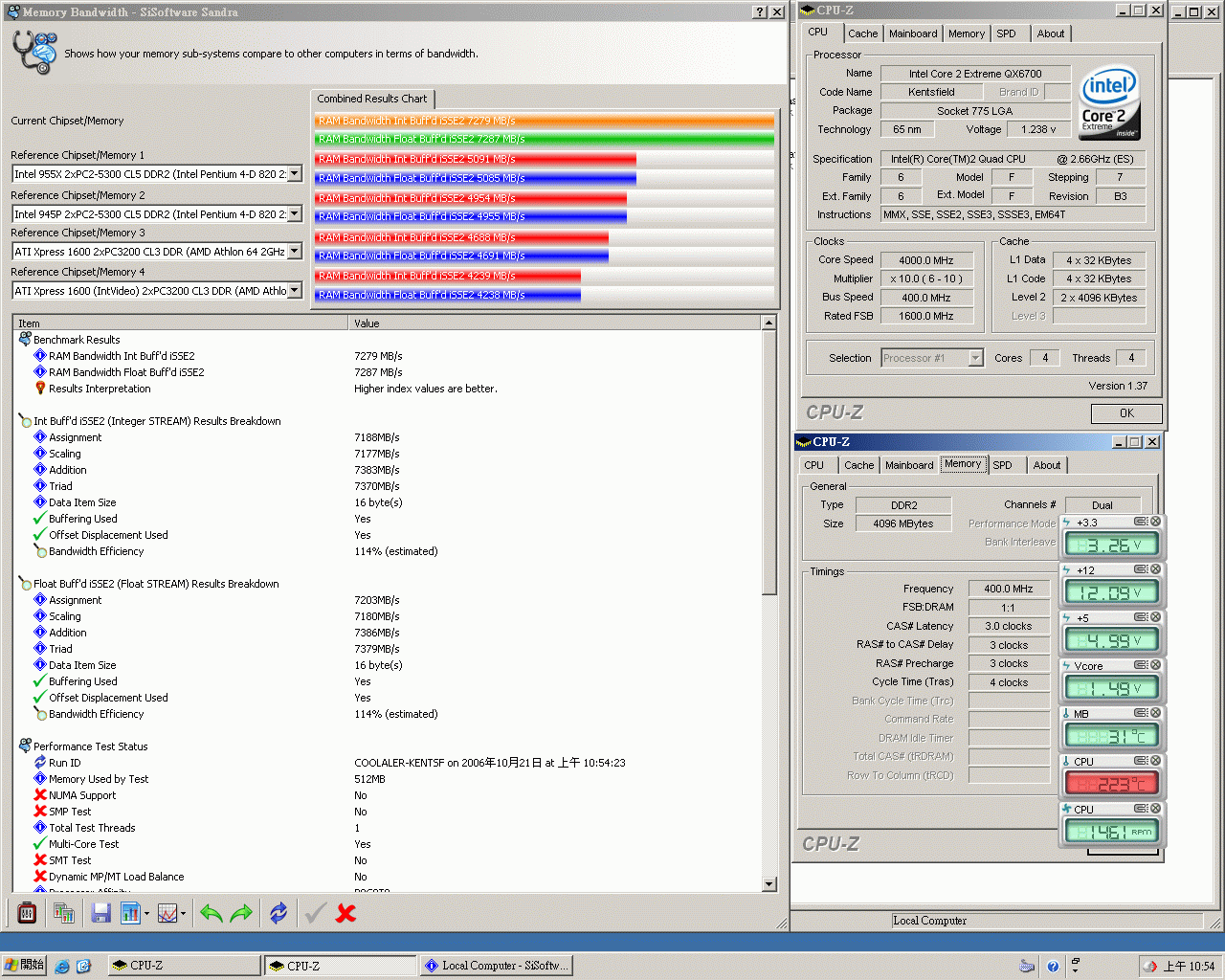
Task: Close the +12 voltage monitor widget
Action: (x=1155, y=569)
